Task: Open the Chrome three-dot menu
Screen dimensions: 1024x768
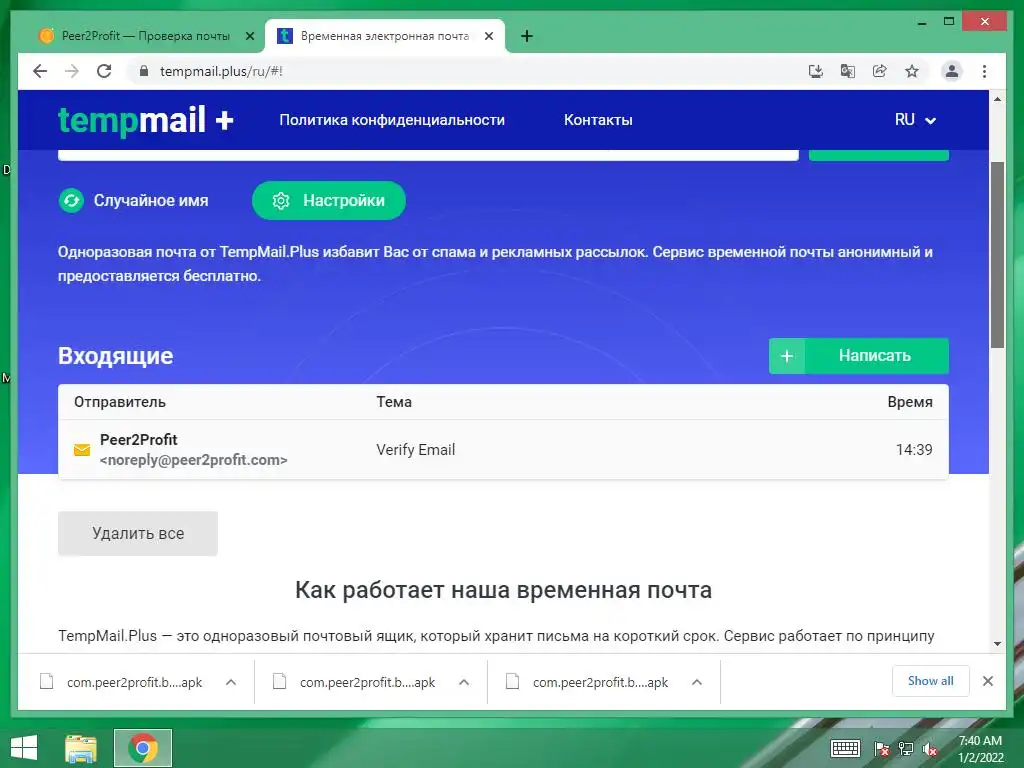Action: (984, 71)
